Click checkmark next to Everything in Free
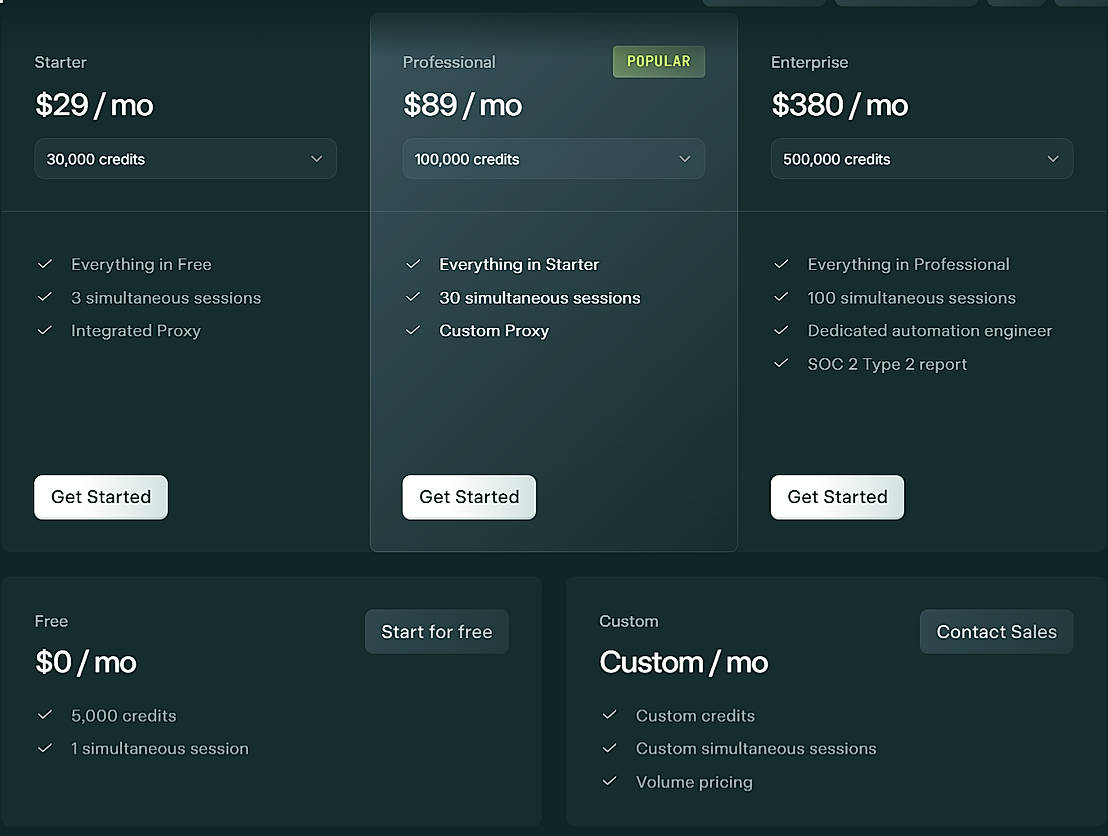Image resolution: width=1108 pixels, height=836 pixels. (44, 264)
